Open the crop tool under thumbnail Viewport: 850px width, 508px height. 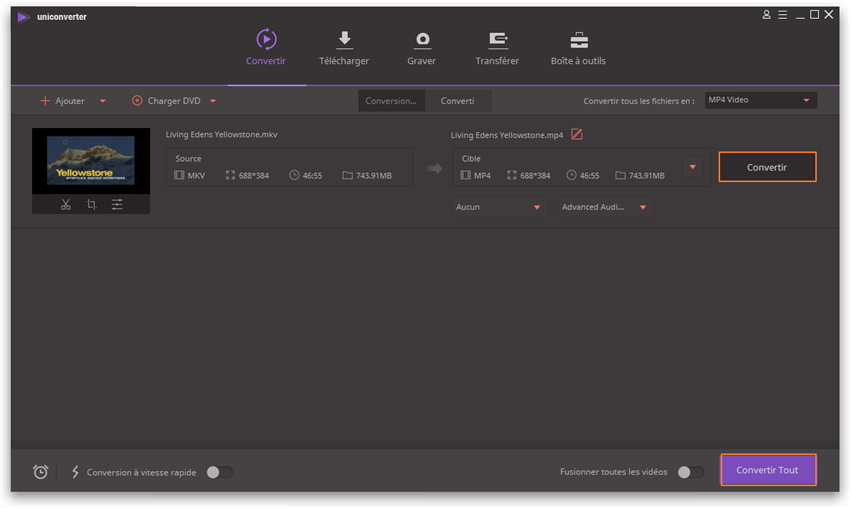[x=91, y=204]
